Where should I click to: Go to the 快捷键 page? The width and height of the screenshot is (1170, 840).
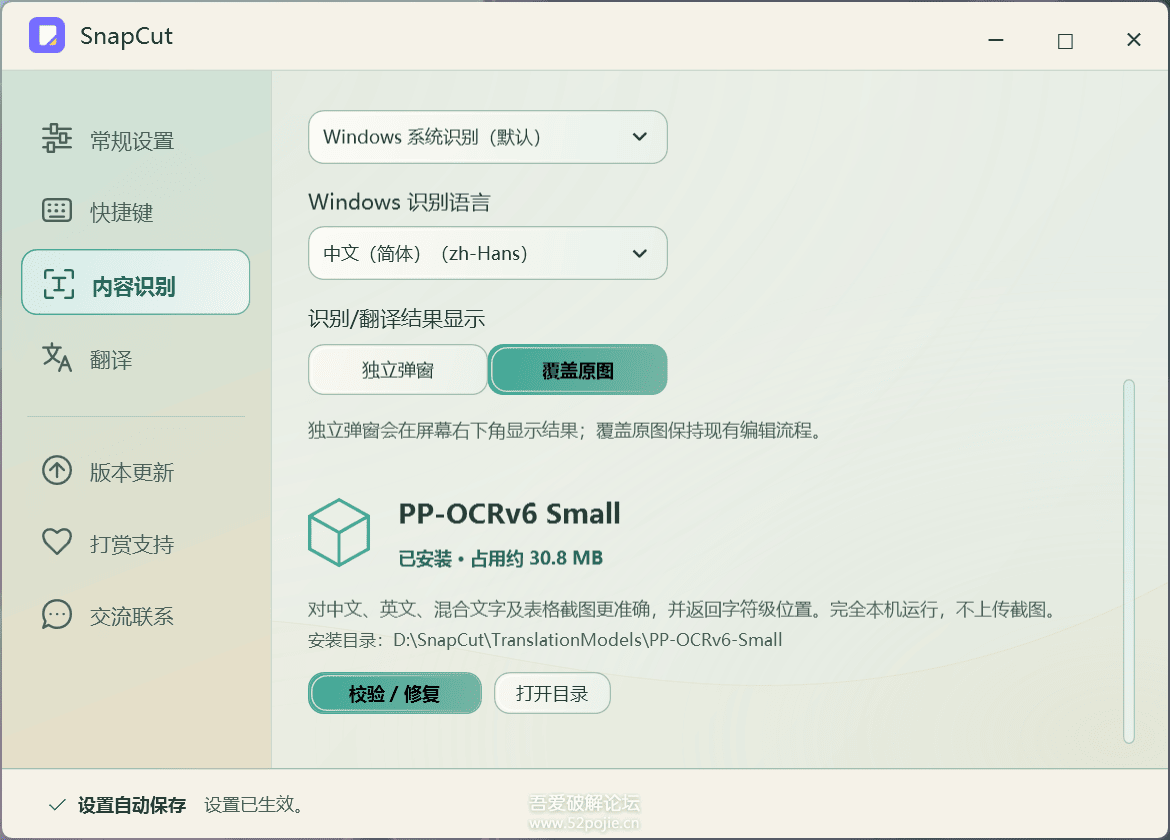[135, 212]
